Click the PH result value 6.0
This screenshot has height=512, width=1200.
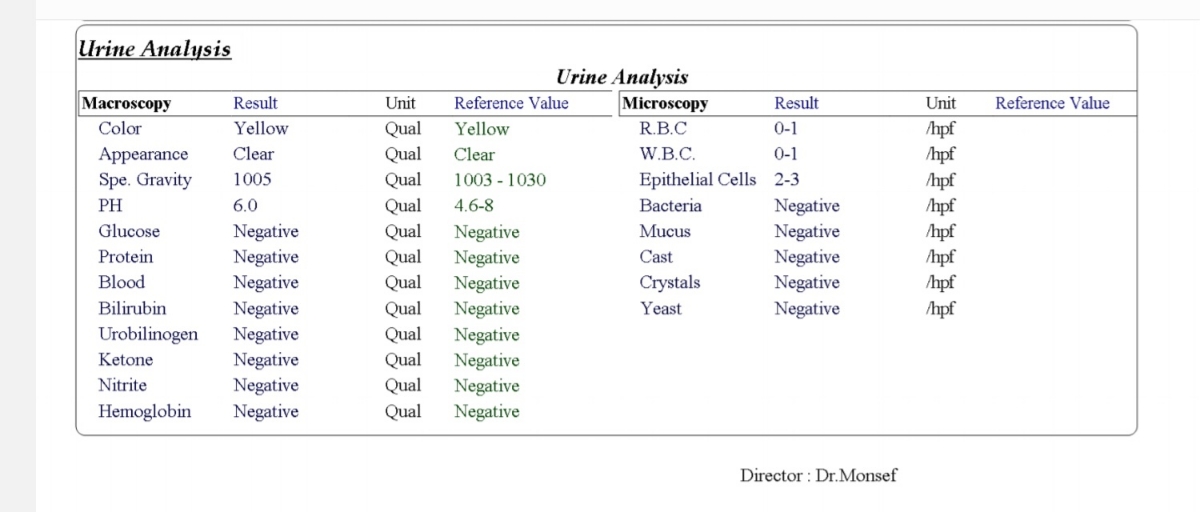[245, 206]
